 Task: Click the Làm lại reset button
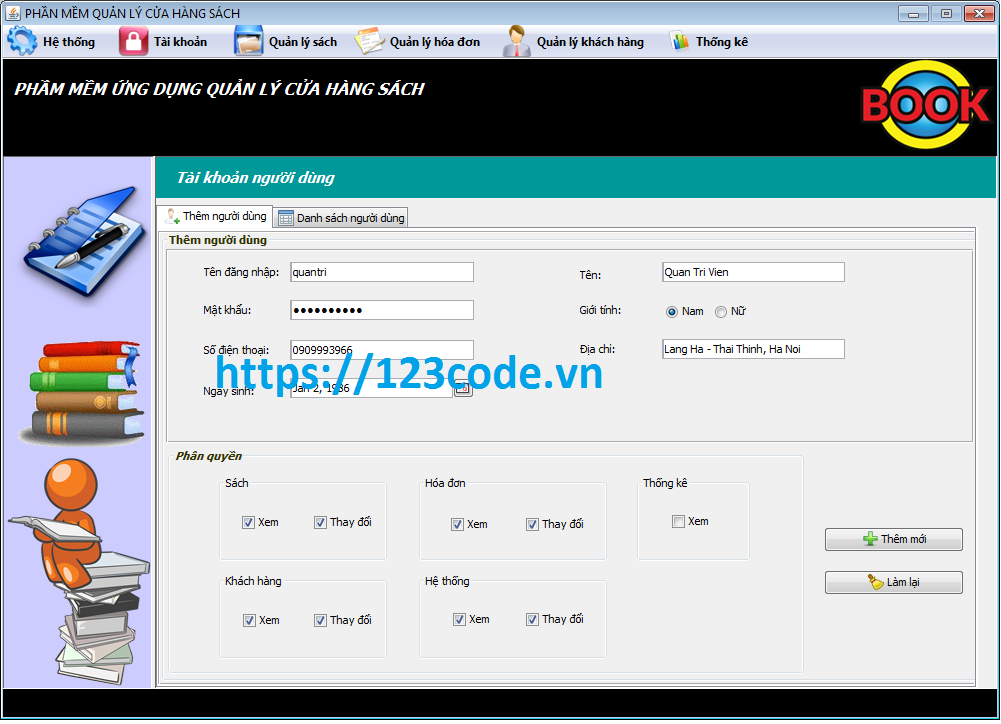tap(893, 582)
